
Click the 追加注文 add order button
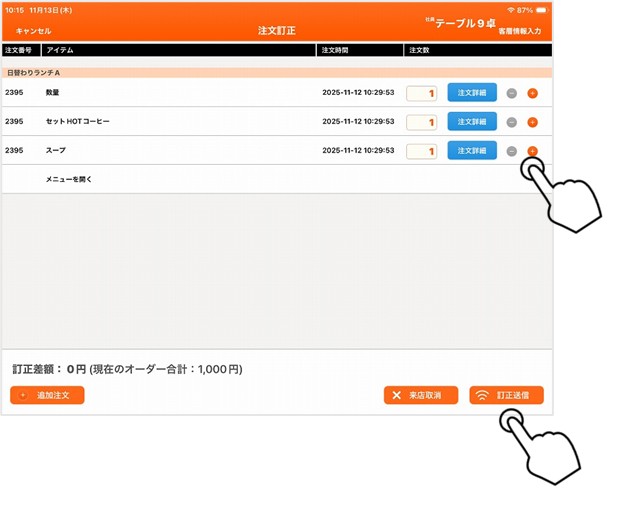pyautogui.click(x=47, y=395)
